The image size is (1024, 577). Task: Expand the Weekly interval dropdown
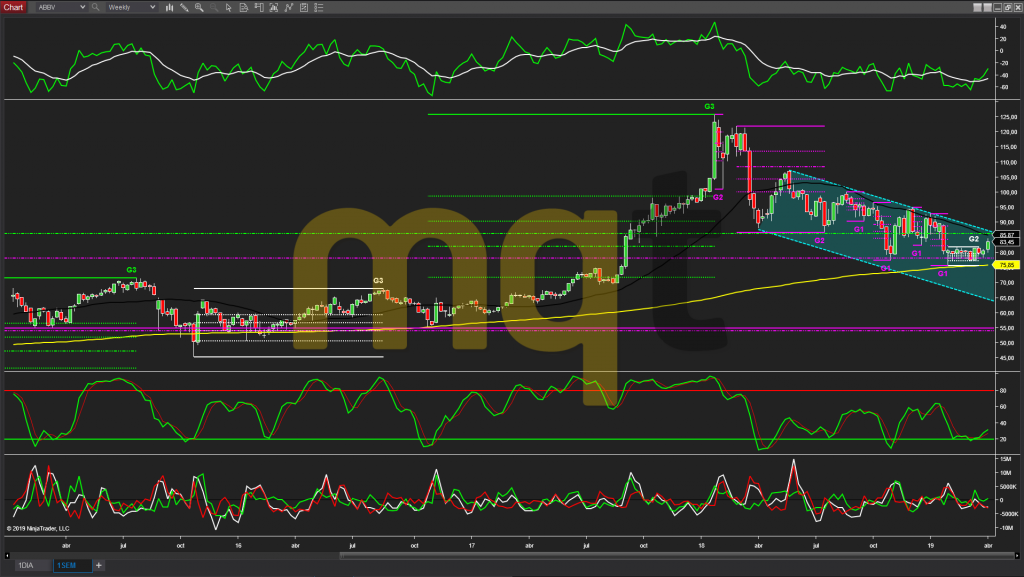click(x=152, y=7)
